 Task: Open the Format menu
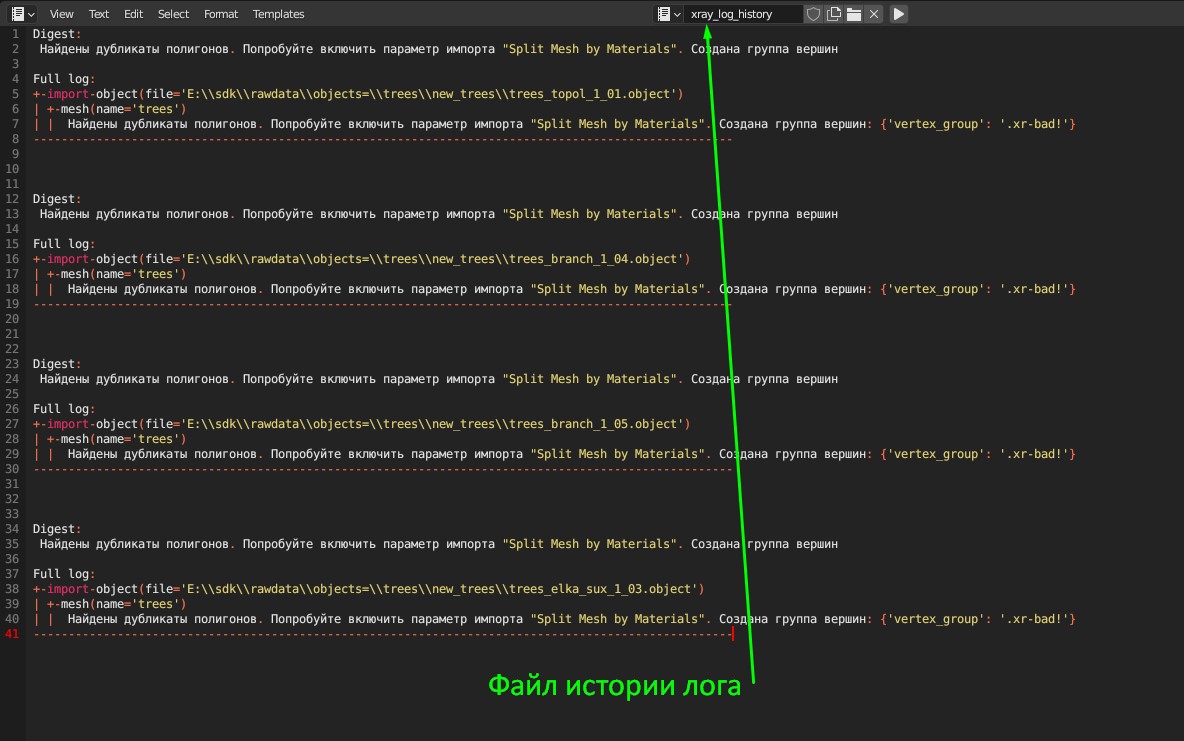(220, 13)
